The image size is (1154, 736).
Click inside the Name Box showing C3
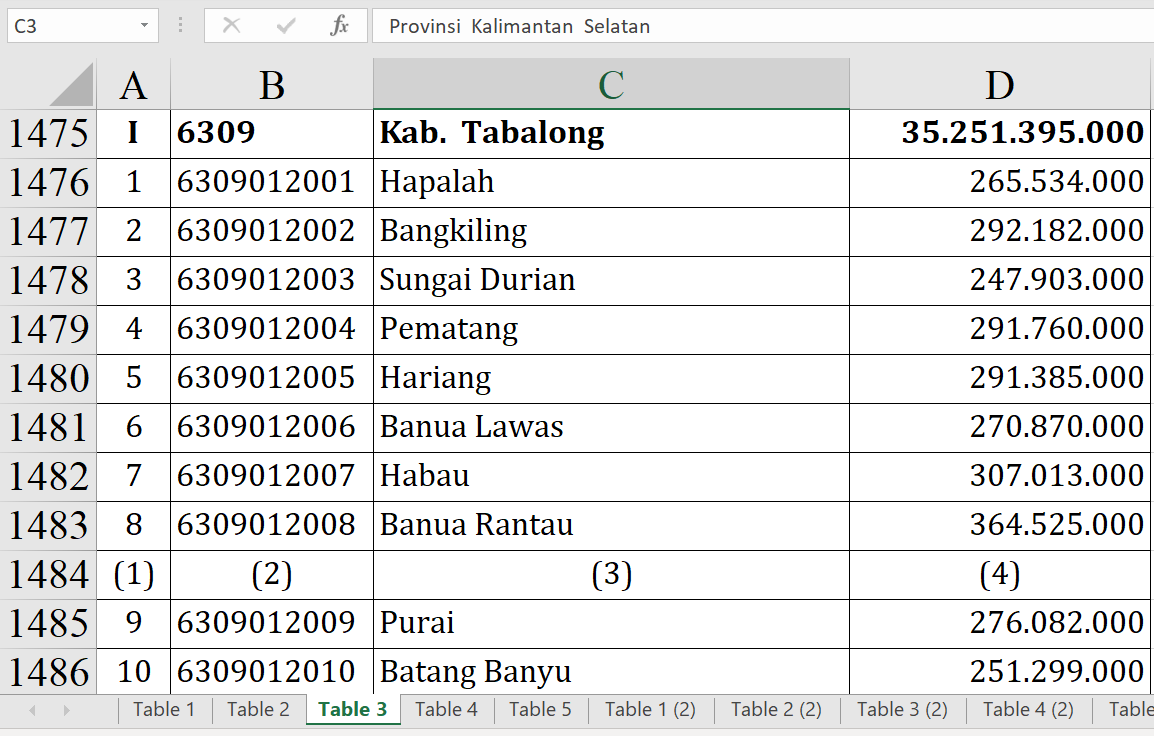tap(68, 26)
